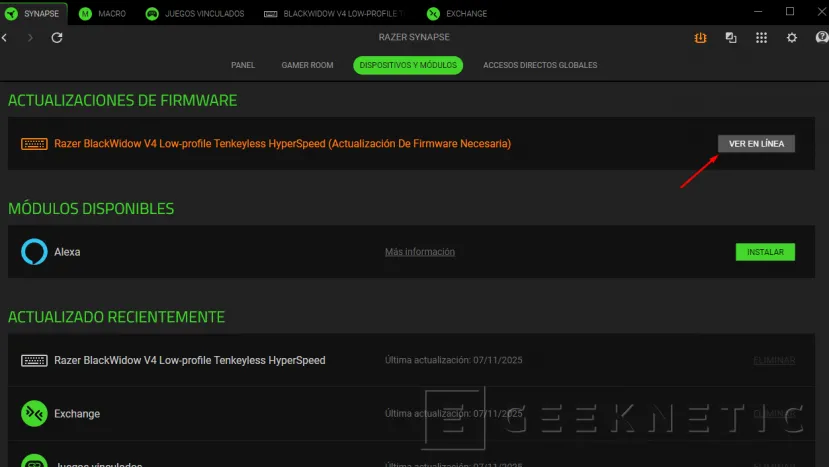Click the white keyboard icon in recently updated
829x467 pixels.
coord(34,361)
